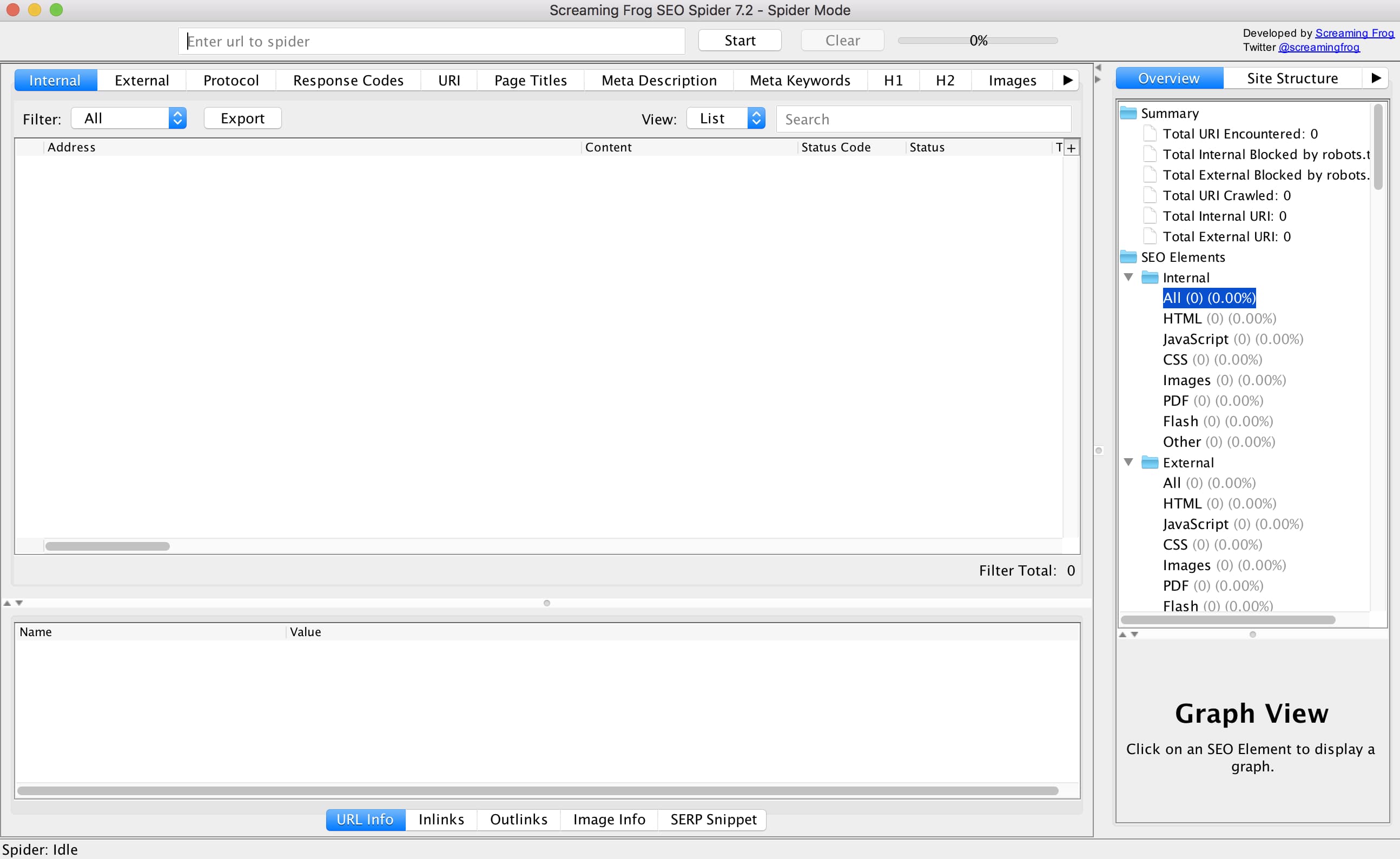The image size is (1400, 859).
Task: Open the H2 tab
Action: (x=946, y=80)
